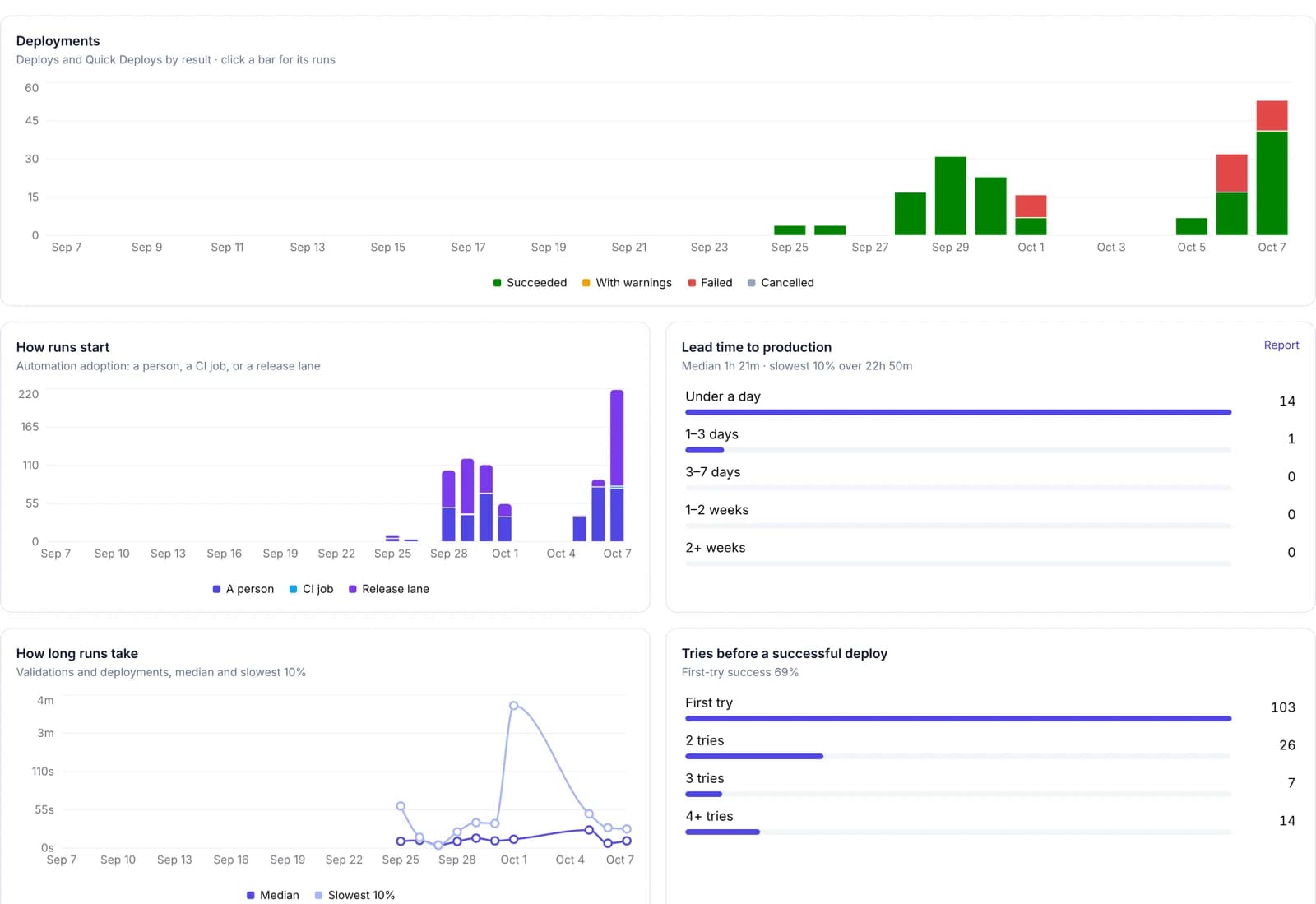The width and height of the screenshot is (1316, 904).
Task: Open the Report link for lead time
Action: click(x=1281, y=345)
